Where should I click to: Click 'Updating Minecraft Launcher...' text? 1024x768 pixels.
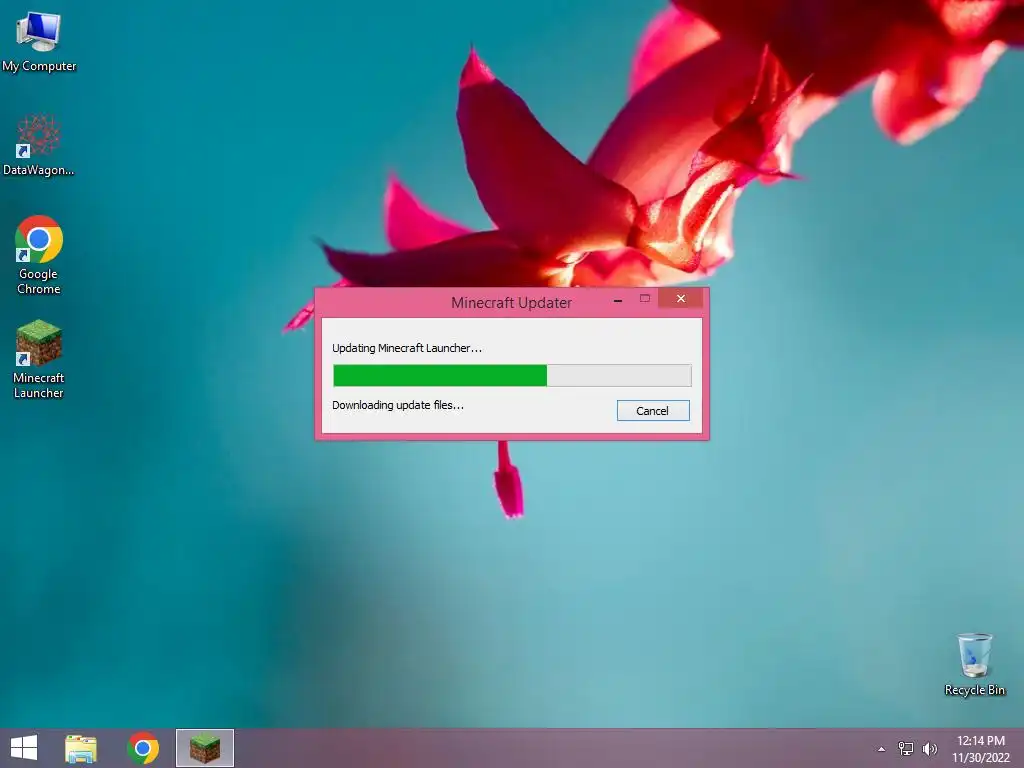407,348
